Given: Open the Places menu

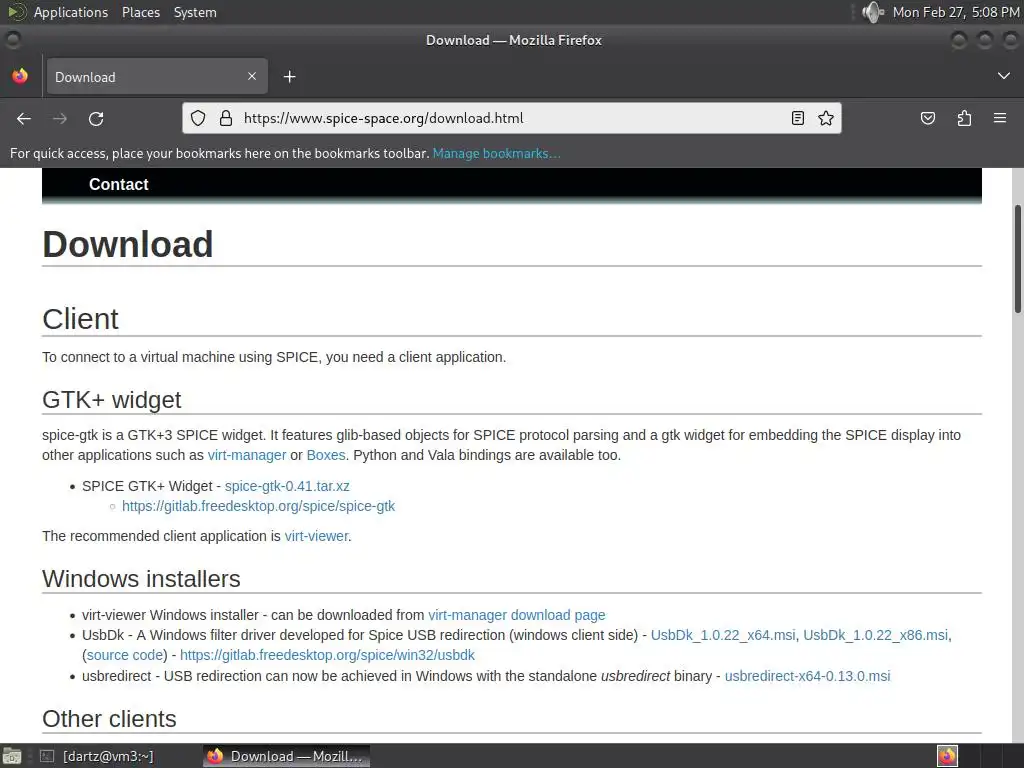Looking at the screenshot, I should point(140,12).
